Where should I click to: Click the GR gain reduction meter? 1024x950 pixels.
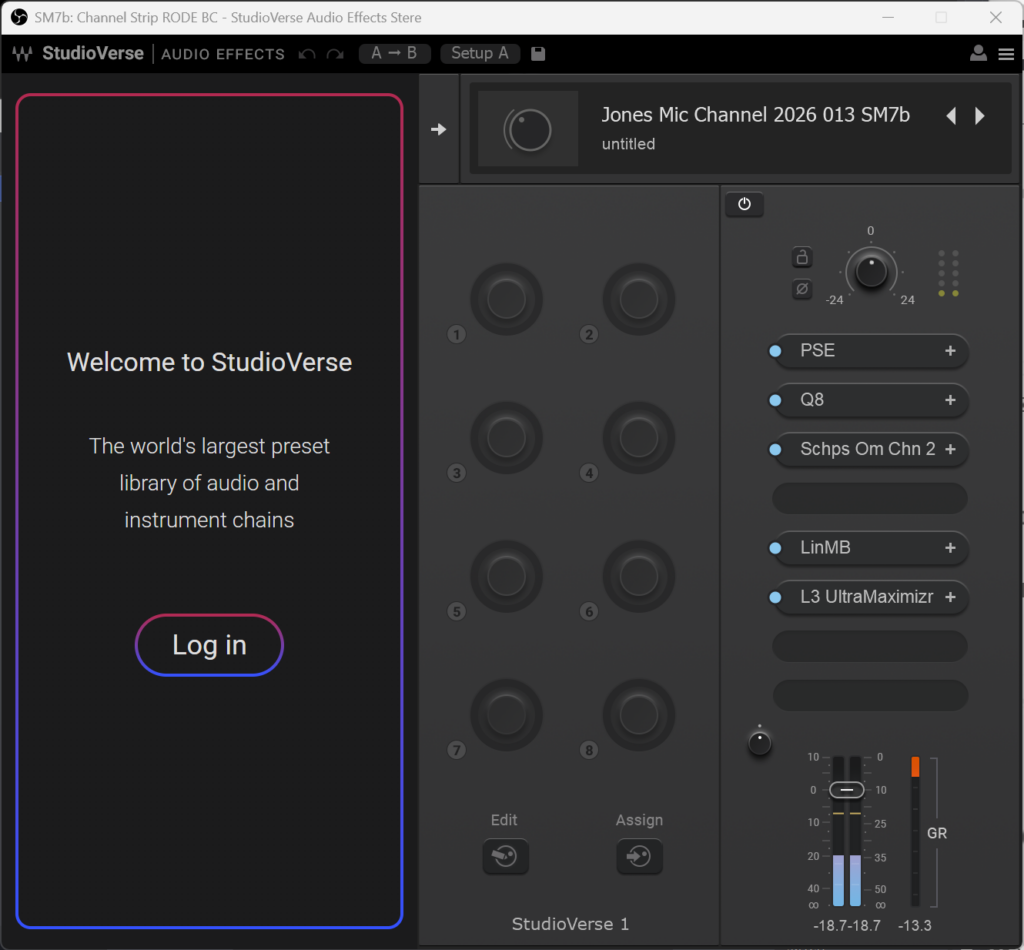tap(915, 832)
